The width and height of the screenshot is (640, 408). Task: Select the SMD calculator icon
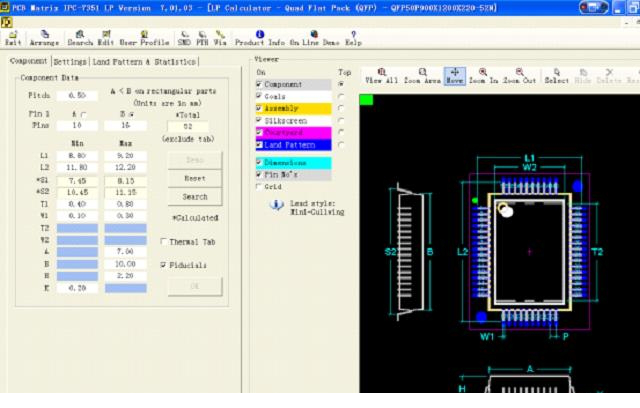(184, 38)
